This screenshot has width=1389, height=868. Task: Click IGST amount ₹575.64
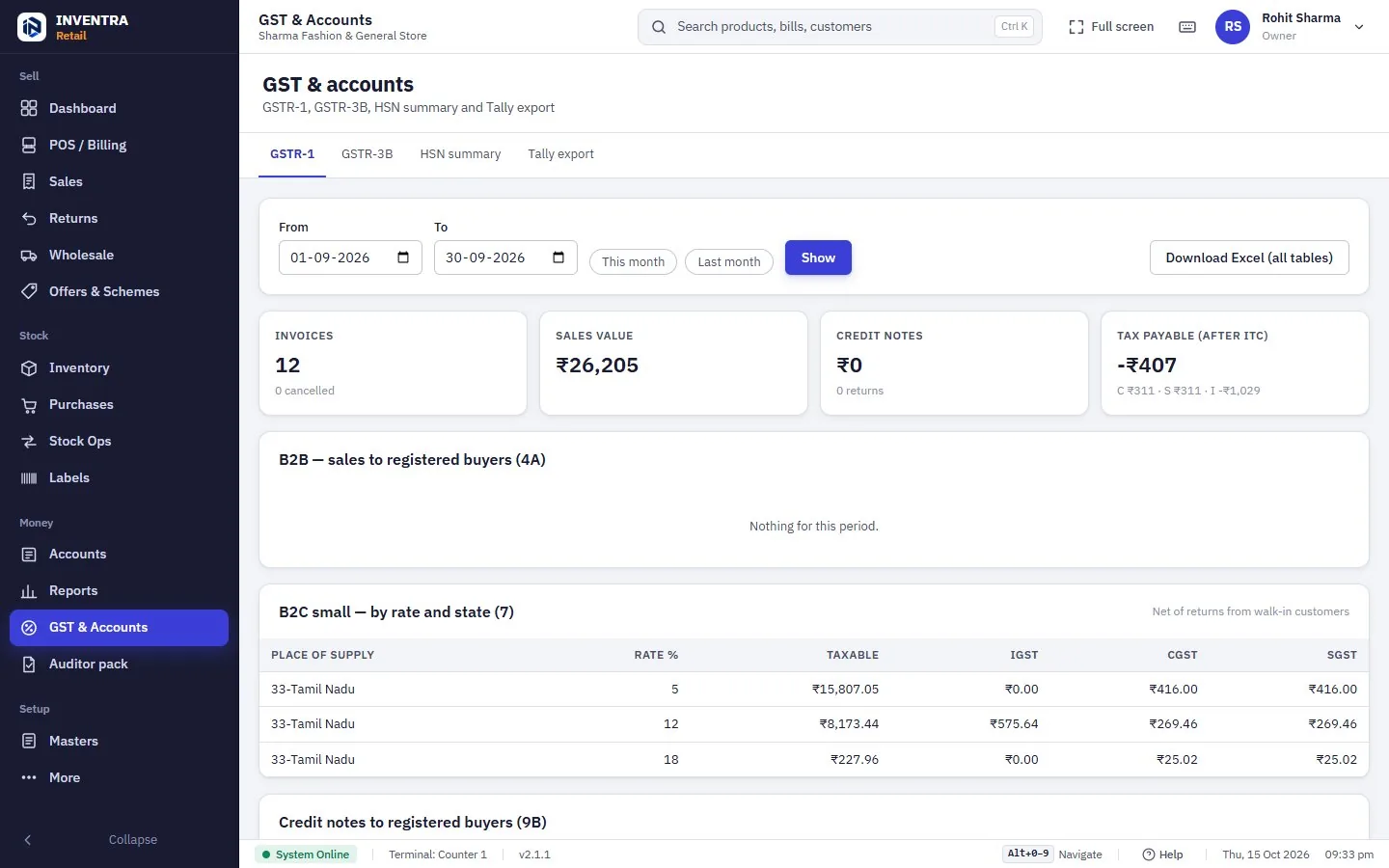[x=1014, y=724]
